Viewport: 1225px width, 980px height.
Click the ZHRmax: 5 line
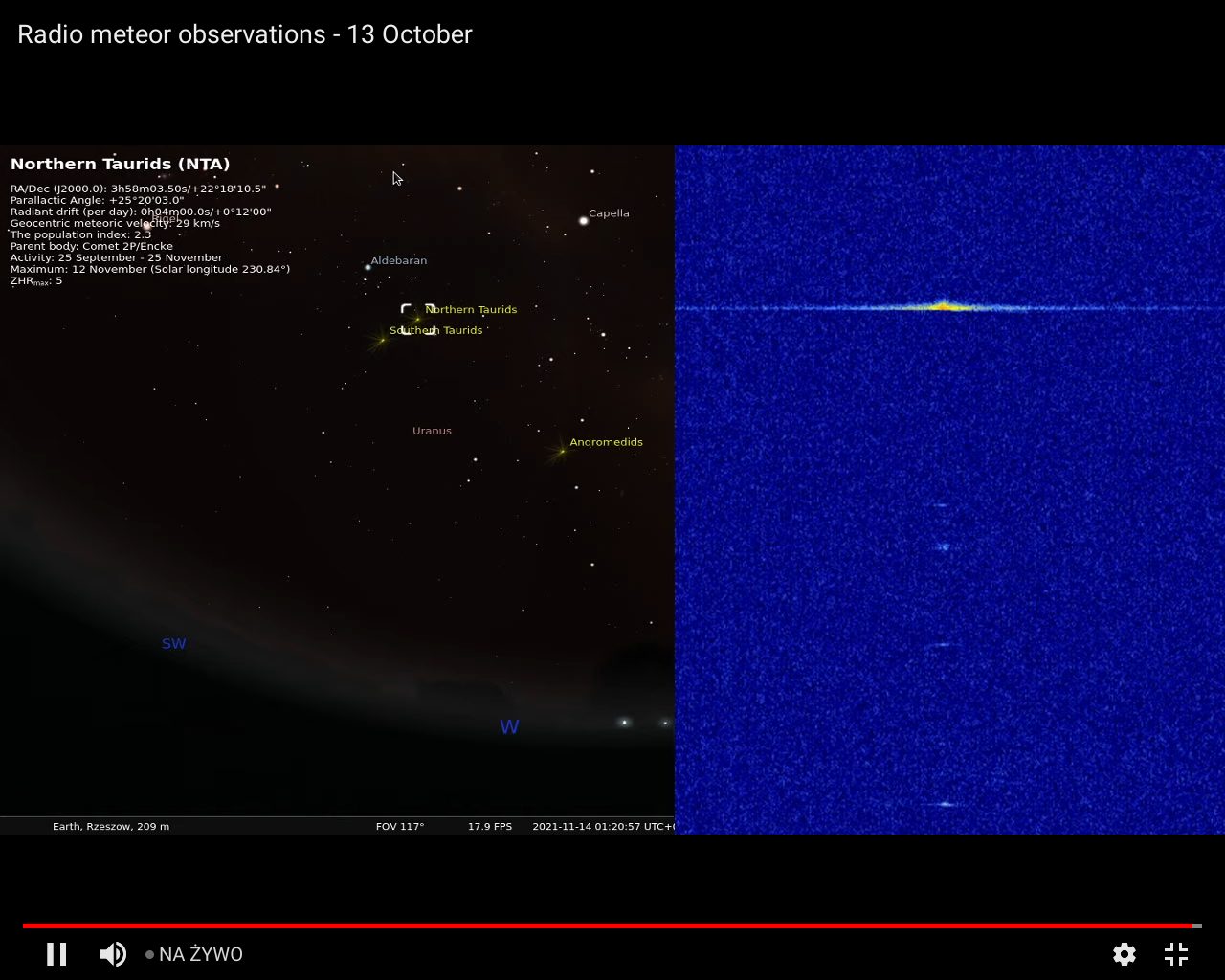(36, 281)
